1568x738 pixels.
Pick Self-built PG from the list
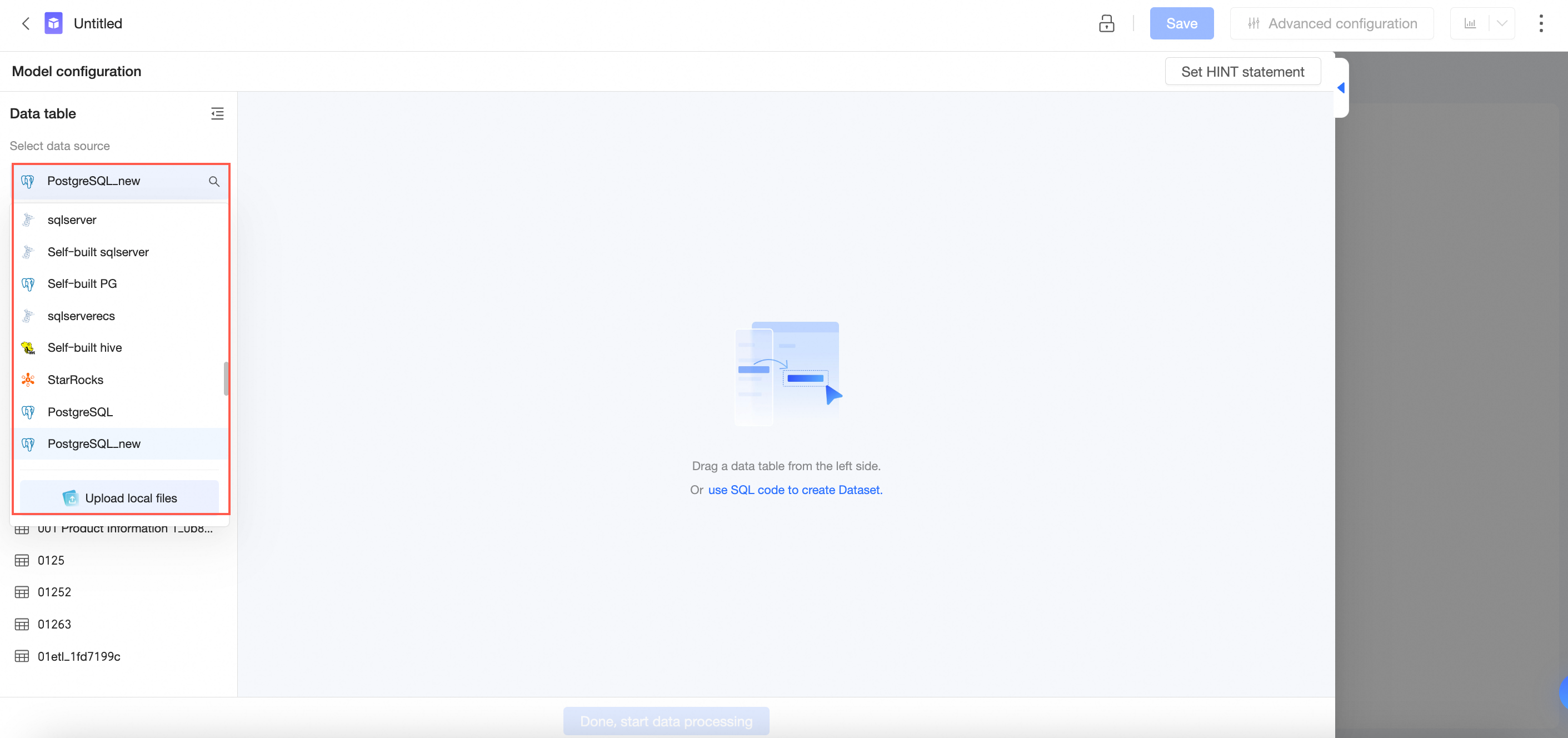click(x=82, y=284)
